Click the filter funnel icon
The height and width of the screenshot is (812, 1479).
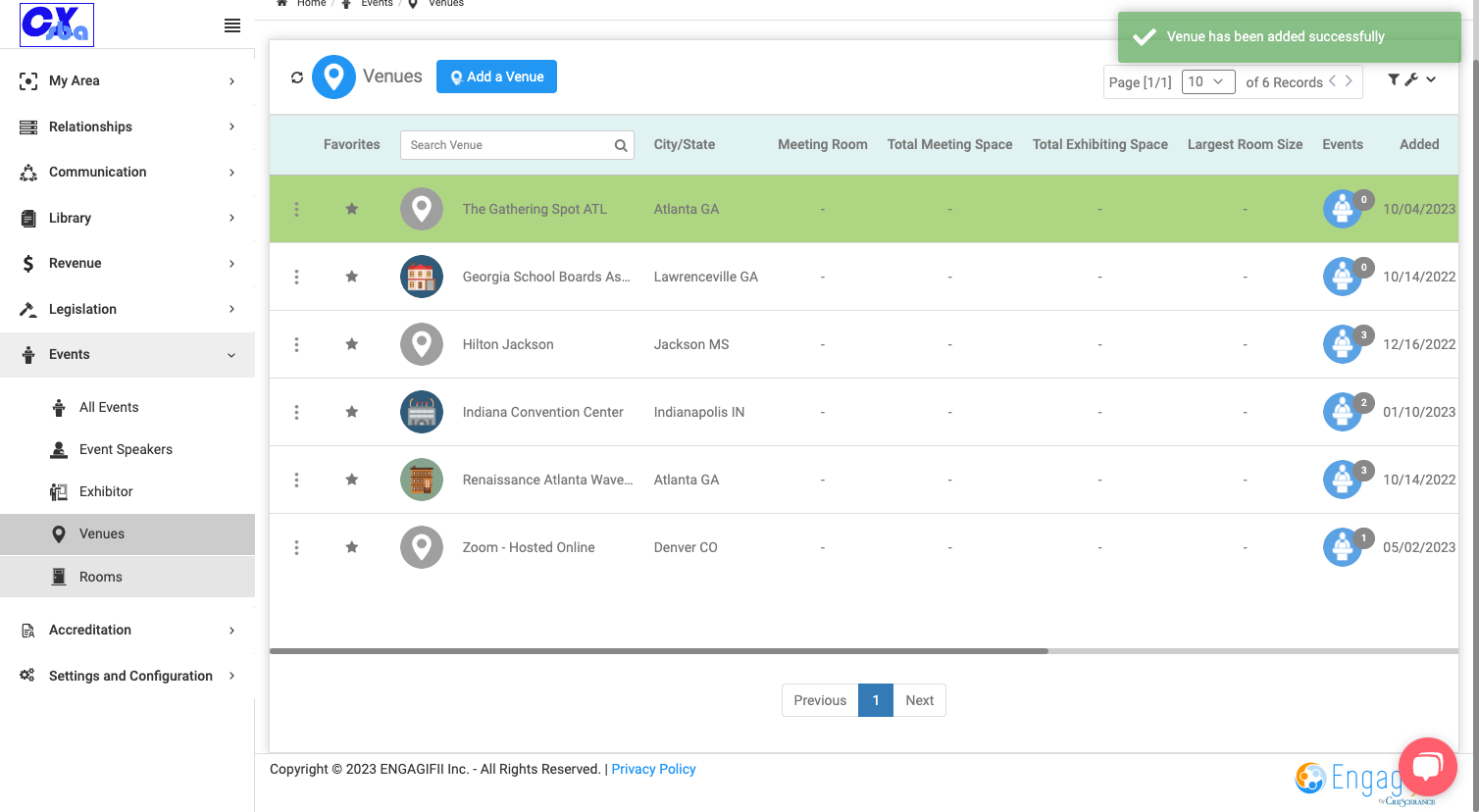(1393, 79)
